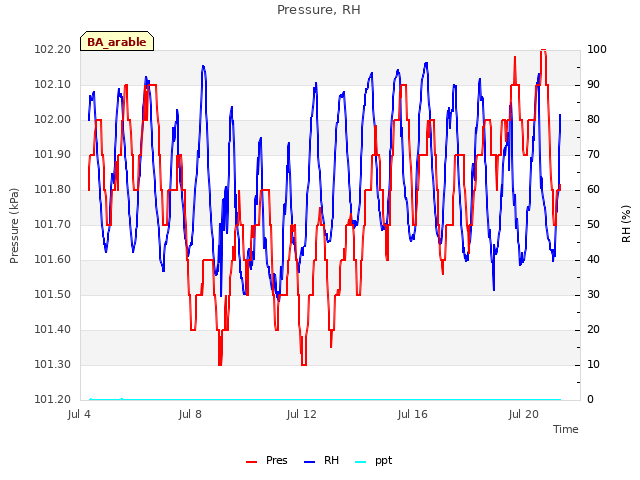Click the 80 RH tick label
This screenshot has height=480, width=640.
(593, 120)
